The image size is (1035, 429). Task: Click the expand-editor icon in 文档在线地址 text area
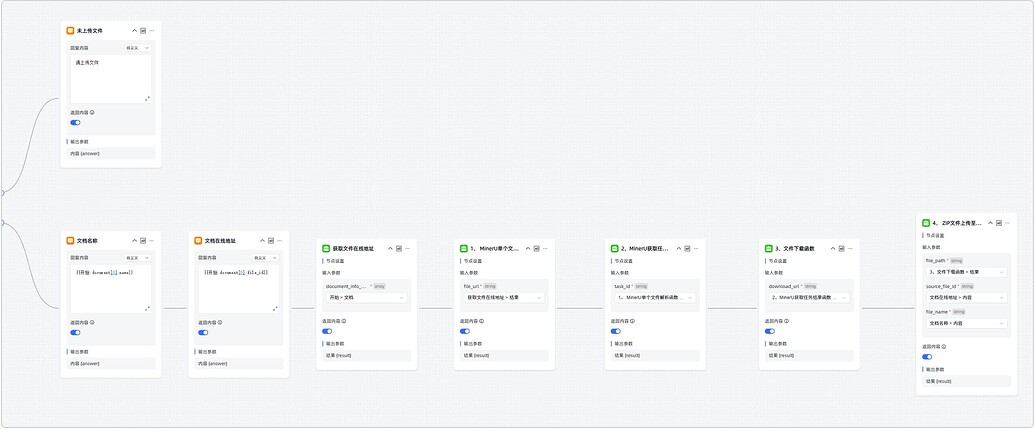[275, 308]
